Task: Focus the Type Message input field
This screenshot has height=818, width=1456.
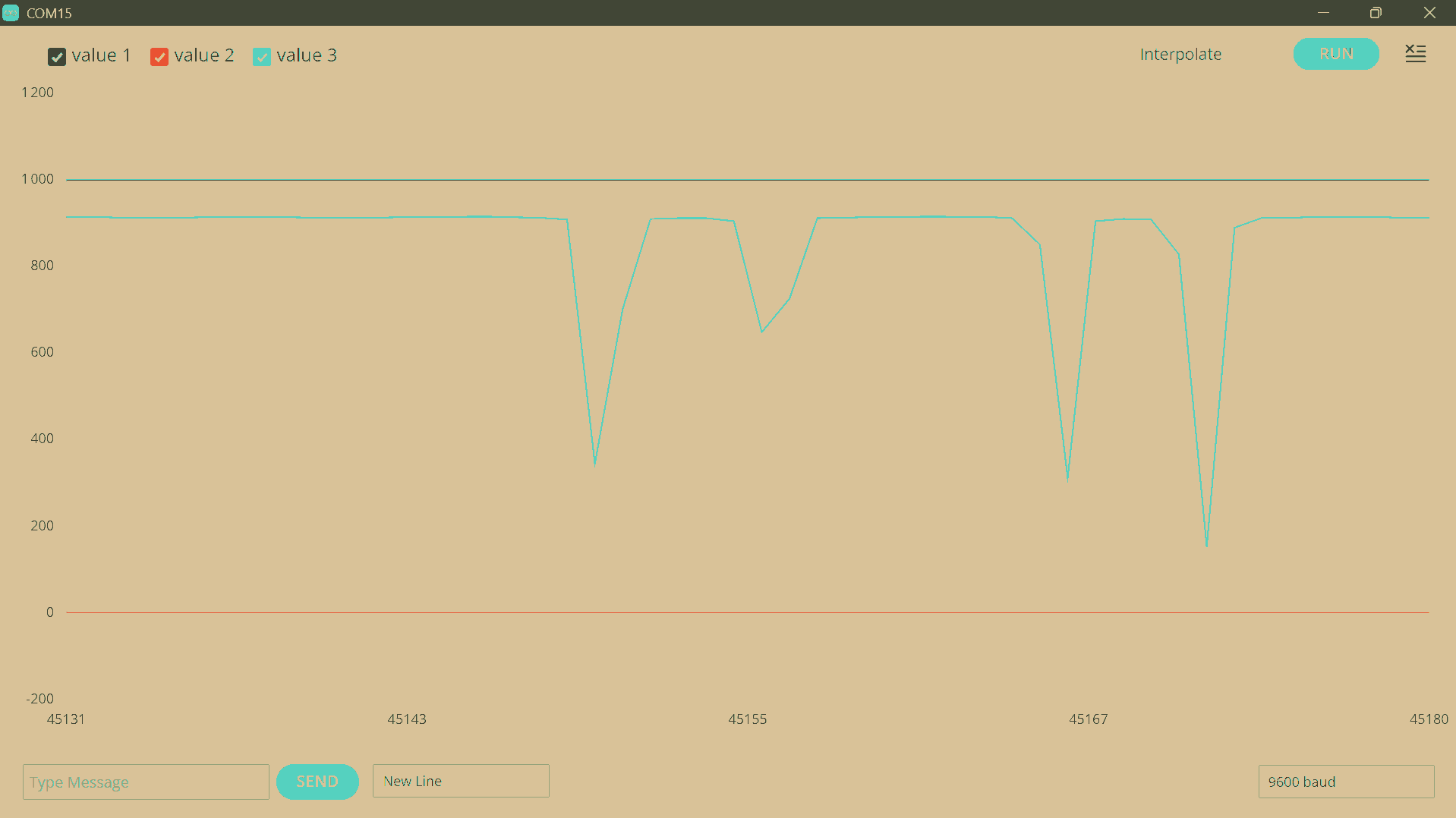Action: [x=146, y=782]
